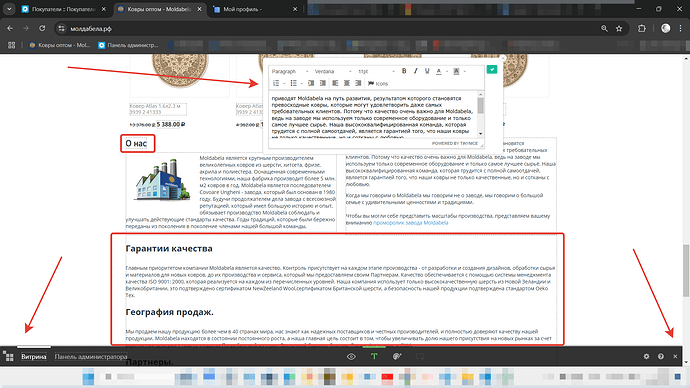Viewport: 690px width, 388px height.
Task: Align text to center in the editor
Action: click(x=347, y=83)
